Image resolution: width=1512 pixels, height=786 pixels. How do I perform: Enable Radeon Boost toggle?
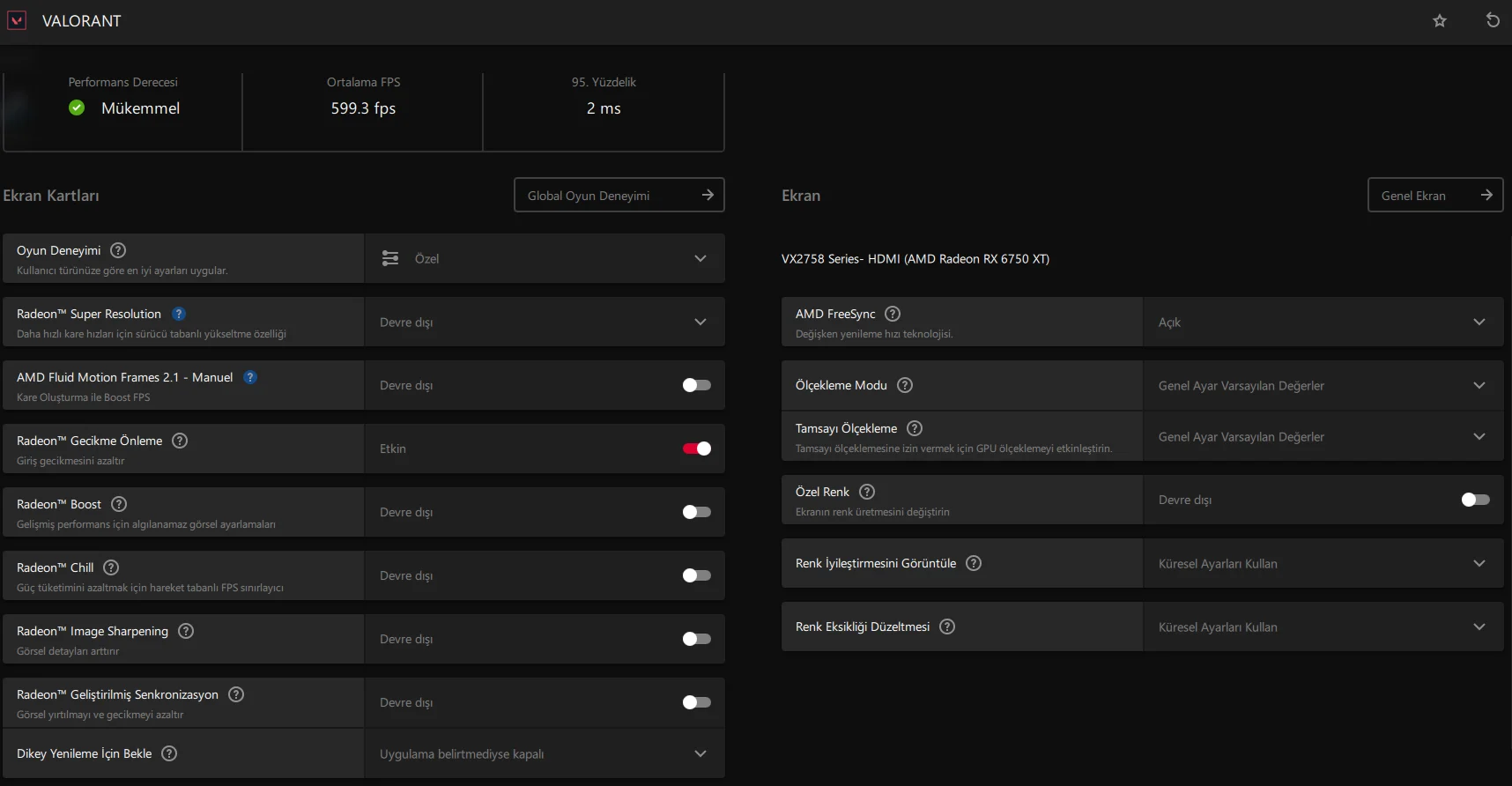click(x=696, y=512)
